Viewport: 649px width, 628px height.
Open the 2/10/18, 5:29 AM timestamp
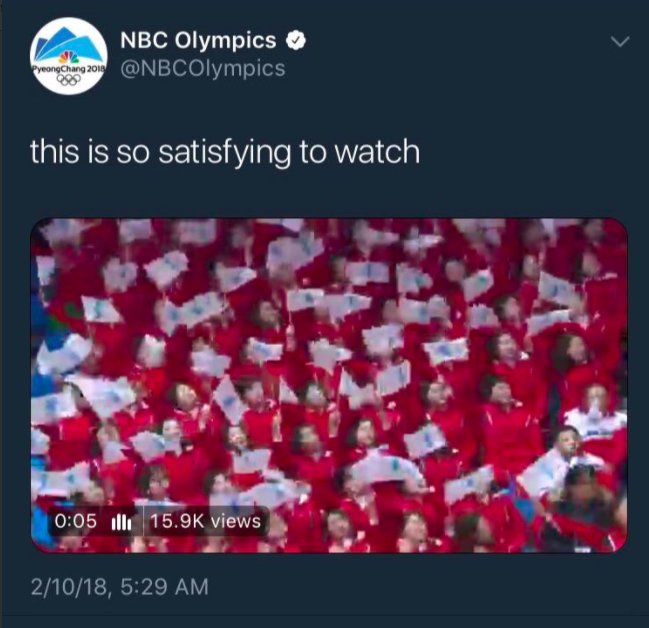click(x=120, y=587)
